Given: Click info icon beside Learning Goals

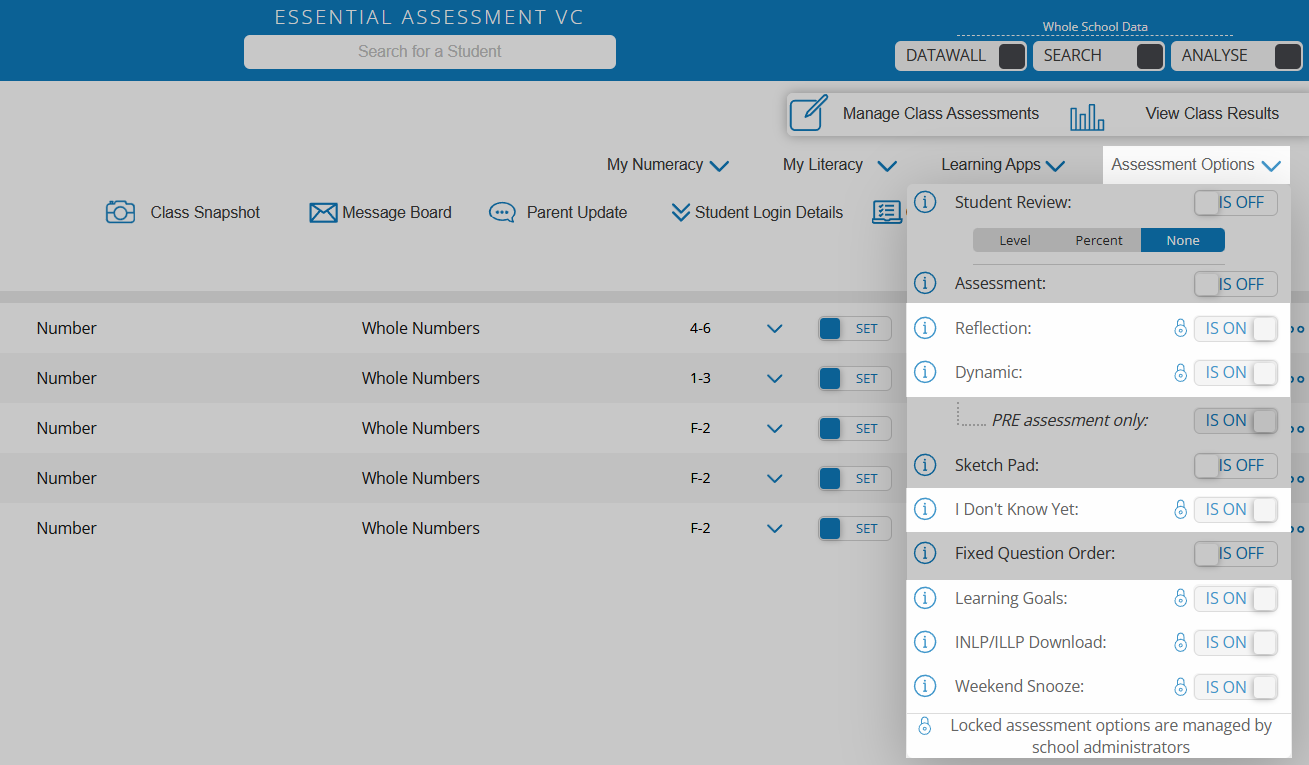Looking at the screenshot, I should tap(926, 598).
